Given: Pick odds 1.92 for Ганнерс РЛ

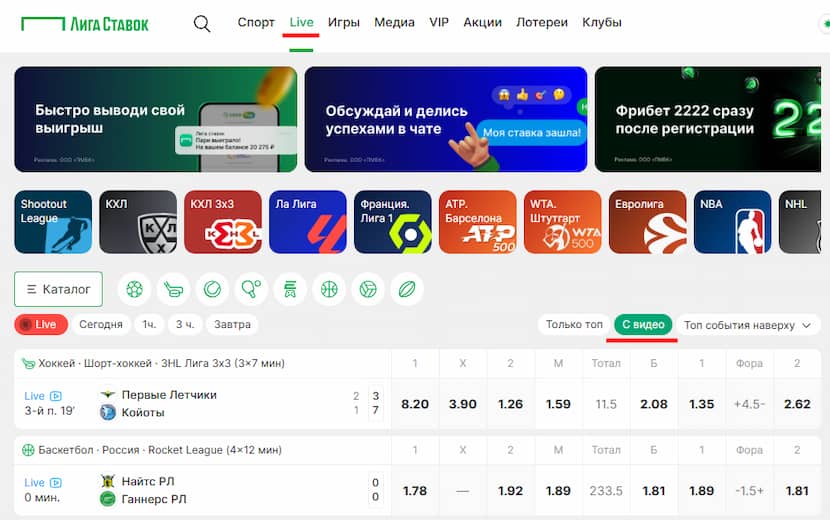Looking at the screenshot, I should tap(510, 491).
